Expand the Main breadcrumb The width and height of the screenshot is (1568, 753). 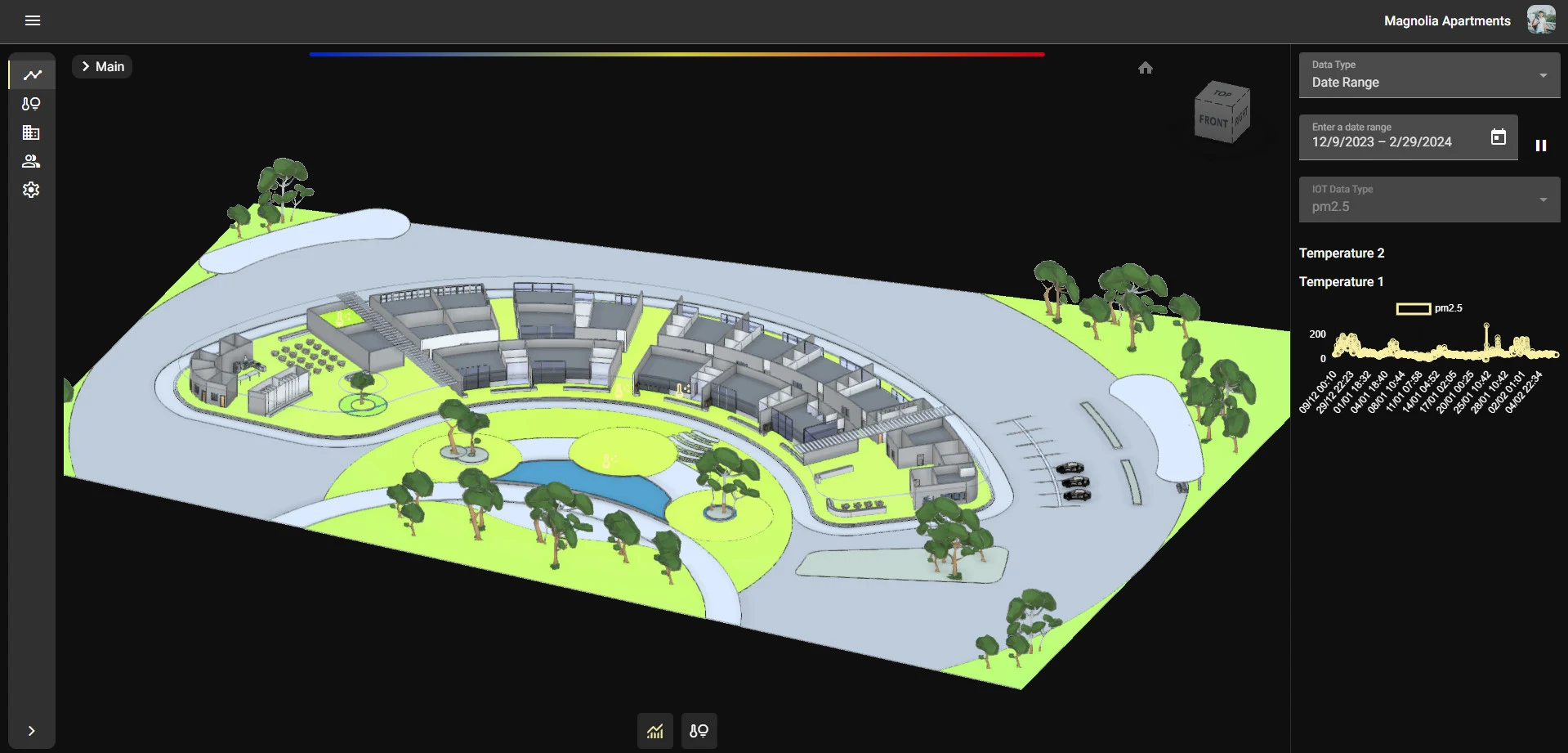(102, 67)
